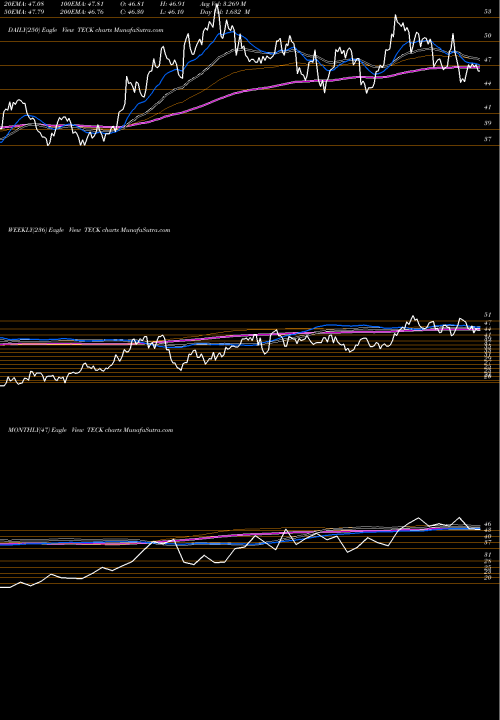Viewport: 500px width, 720px height.
Task: Click the 51 label on weekly price axis
Action: pos(488,315)
